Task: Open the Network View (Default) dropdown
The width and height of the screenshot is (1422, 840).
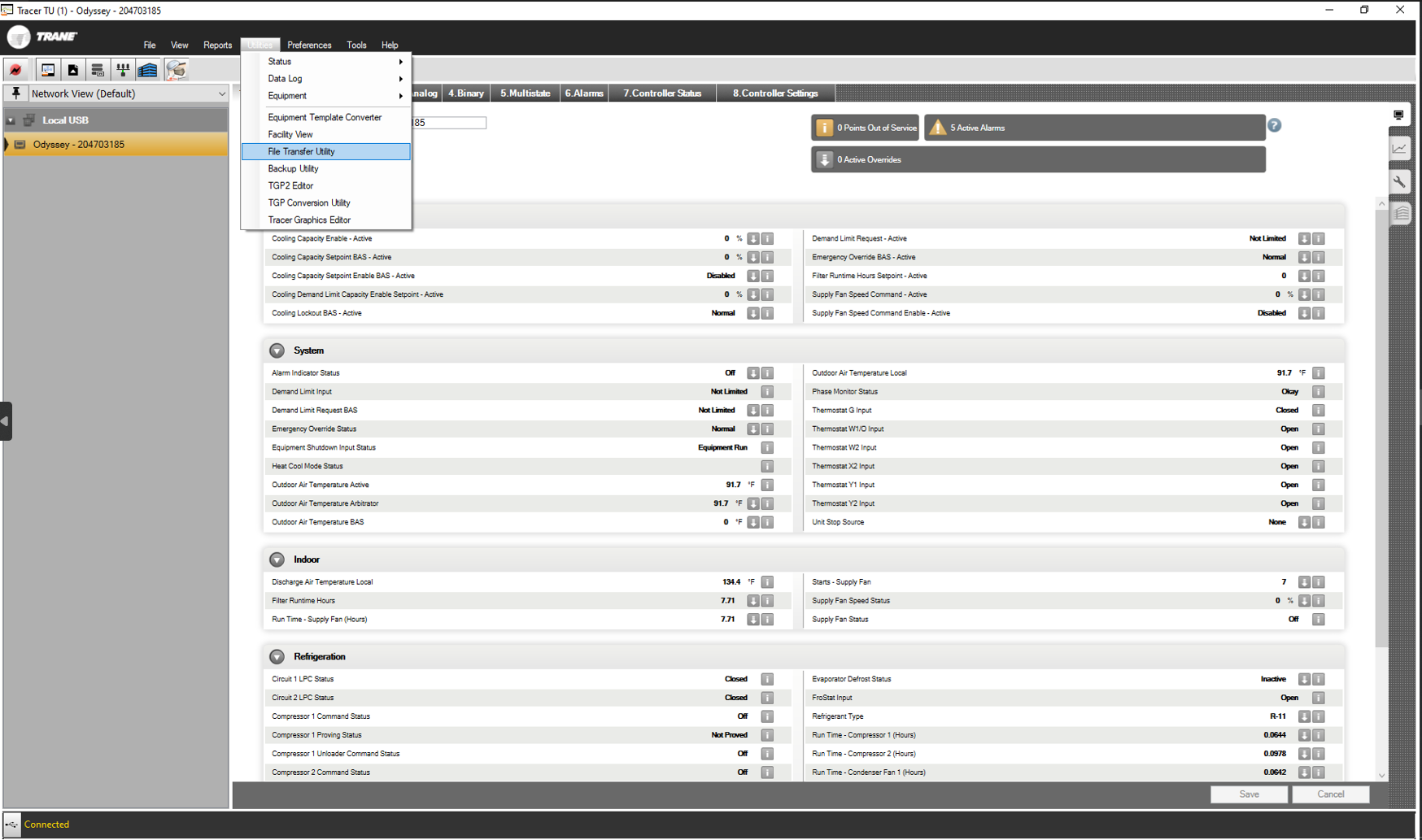Action: (221, 94)
